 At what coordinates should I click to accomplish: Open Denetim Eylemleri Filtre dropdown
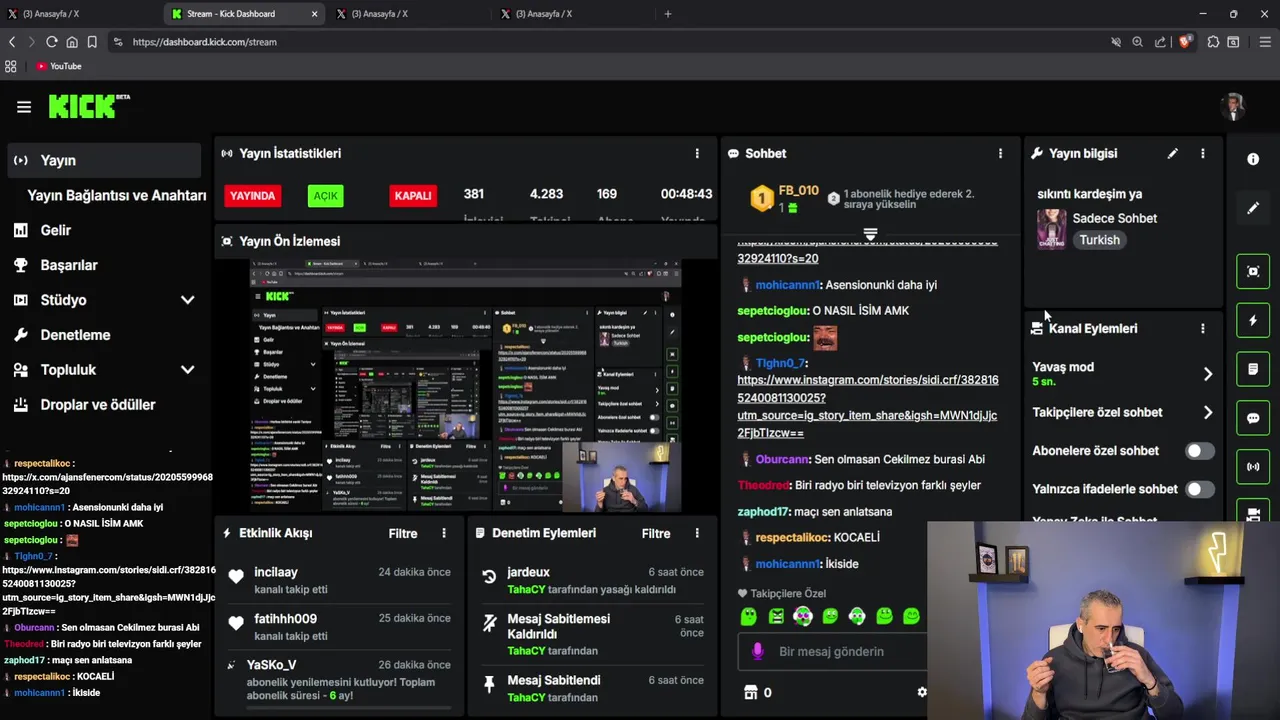coord(656,533)
